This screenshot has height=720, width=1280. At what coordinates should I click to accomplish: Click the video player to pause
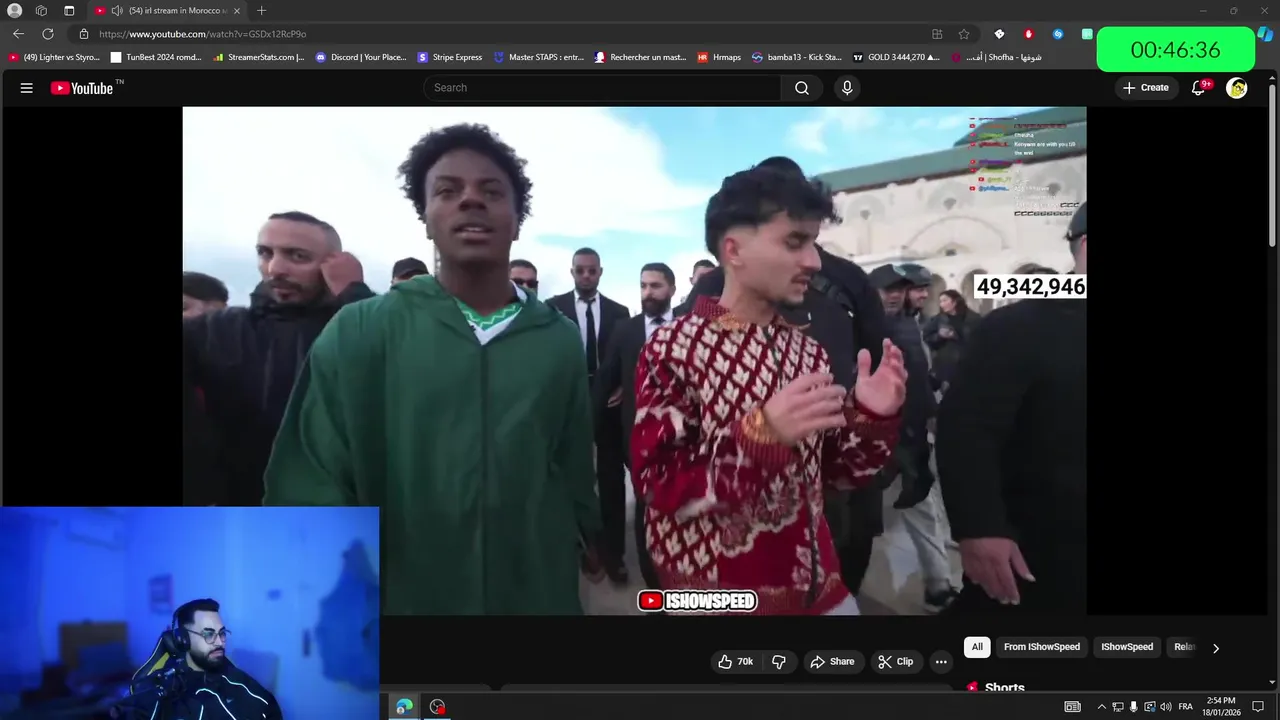[x=634, y=360]
